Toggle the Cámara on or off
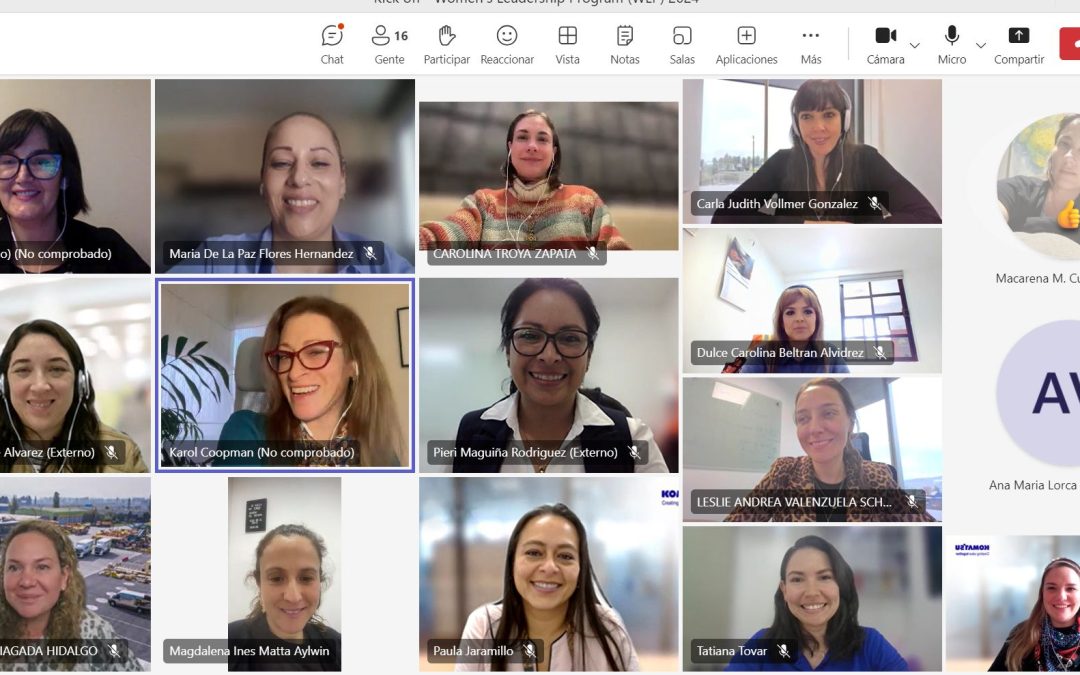The image size is (1080, 675). tap(886, 45)
